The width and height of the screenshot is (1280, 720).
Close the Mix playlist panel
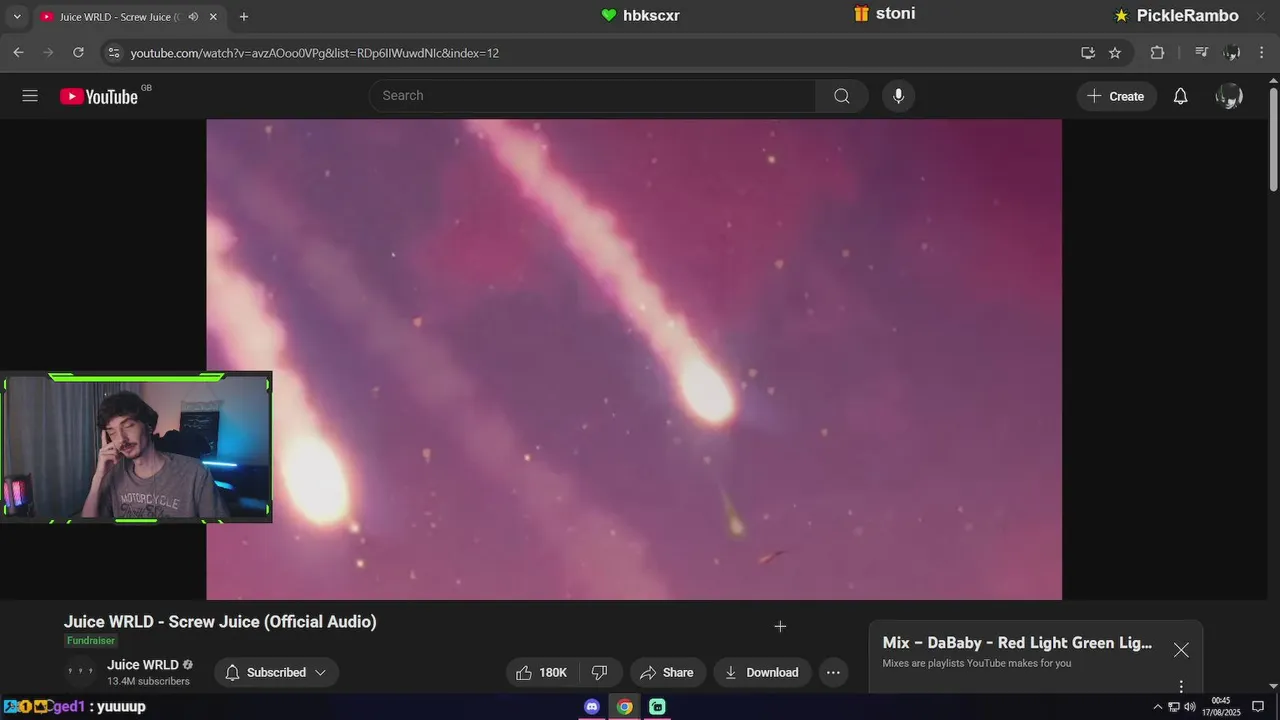point(1181,650)
